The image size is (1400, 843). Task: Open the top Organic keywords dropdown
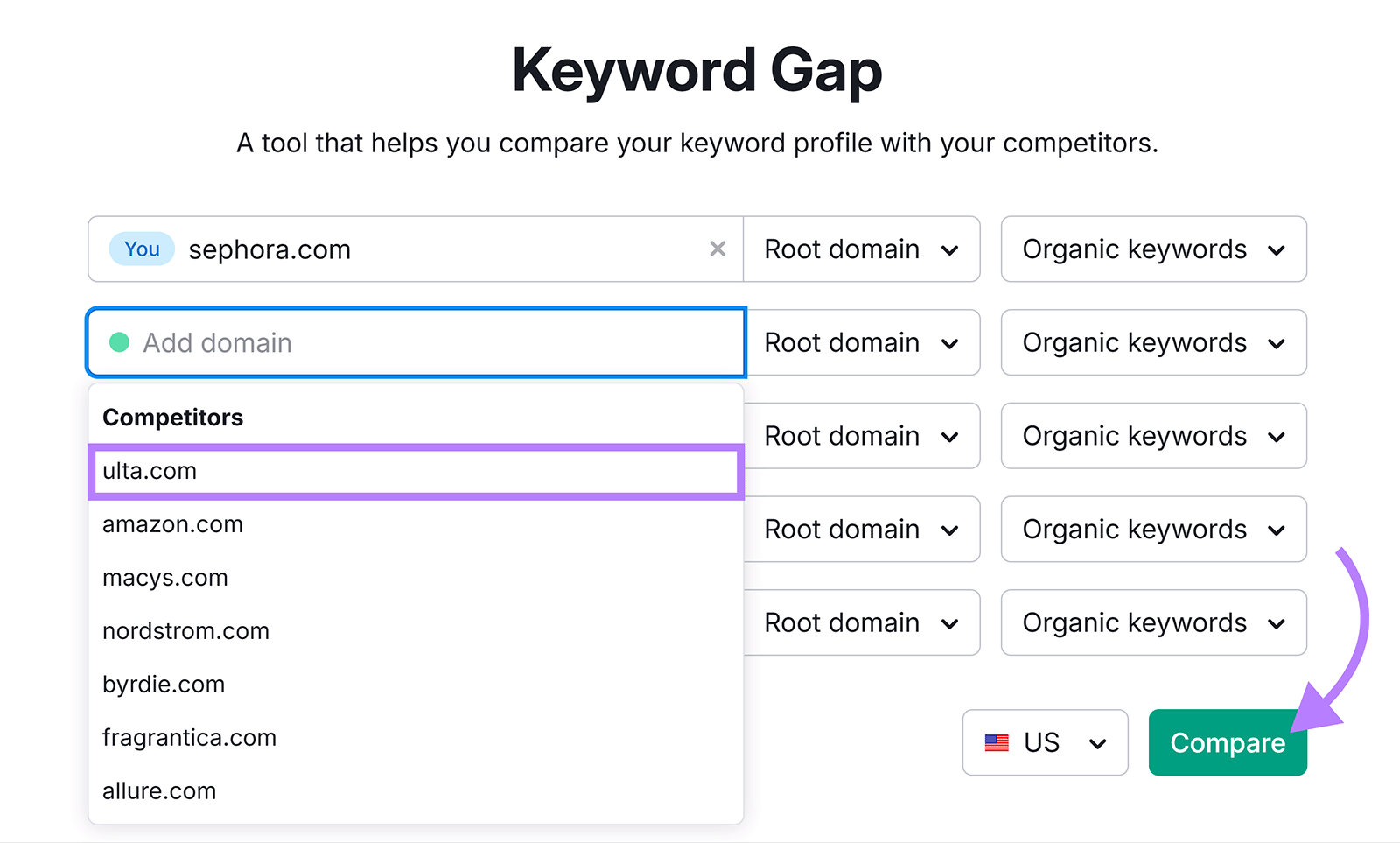coord(1152,249)
